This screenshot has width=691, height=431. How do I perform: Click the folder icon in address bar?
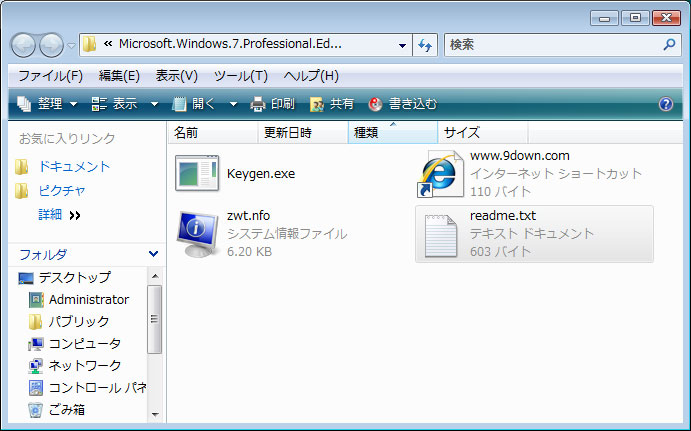click(x=89, y=44)
